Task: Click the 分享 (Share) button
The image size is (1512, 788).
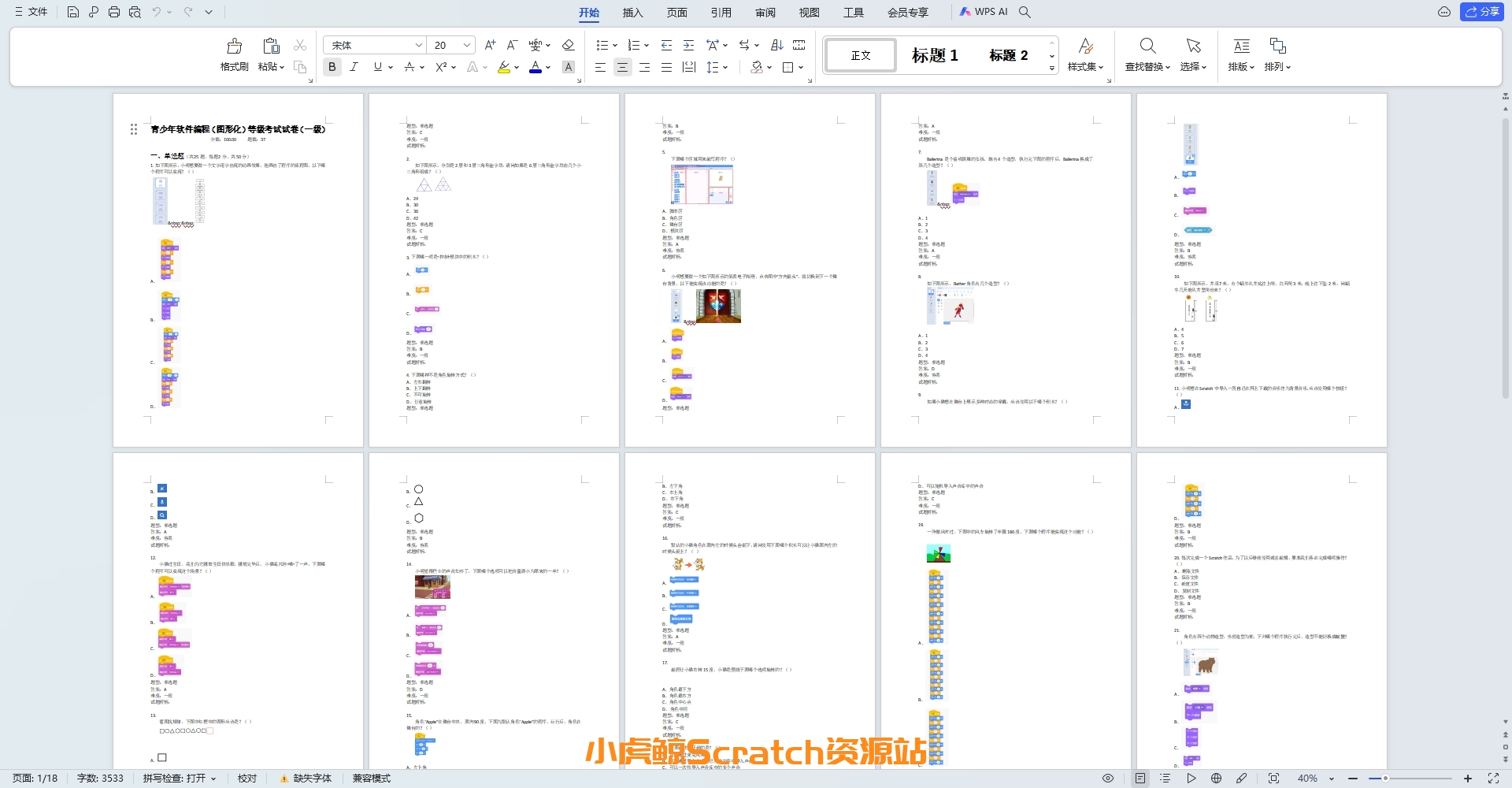Action: click(x=1482, y=12)
